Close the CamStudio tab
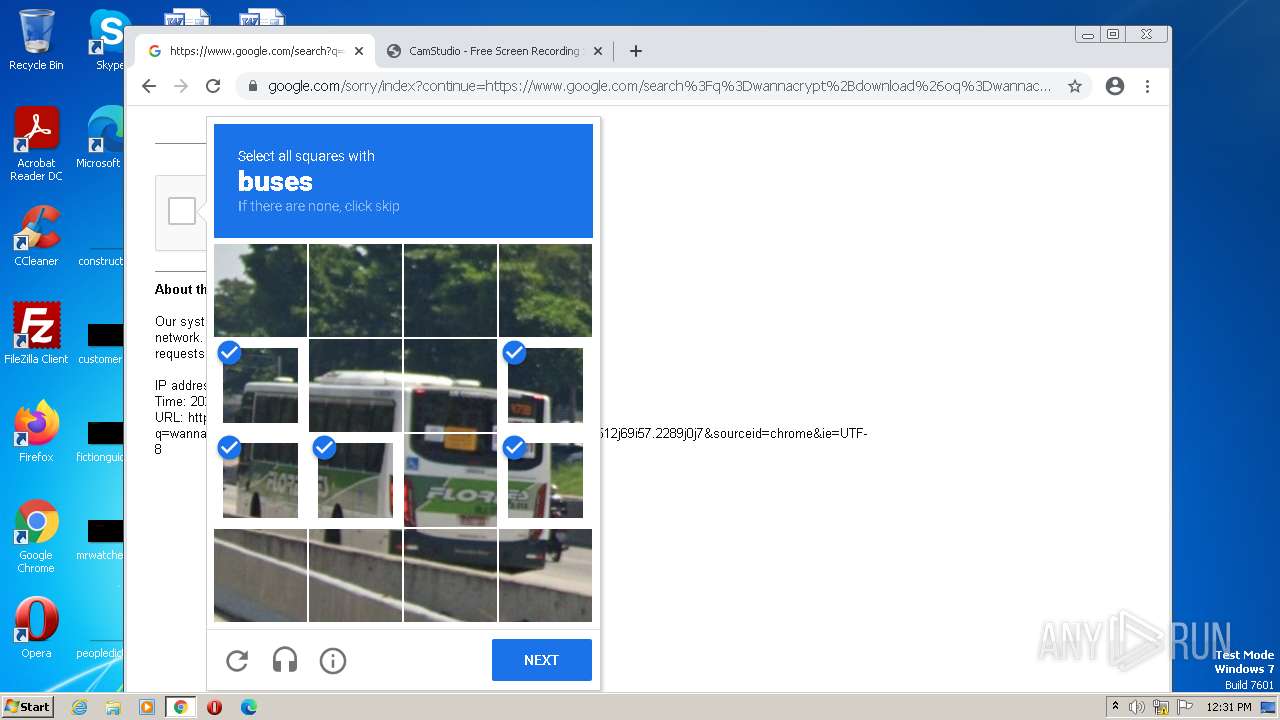This screenshot has width=1280, height=720. coord(598,51)
